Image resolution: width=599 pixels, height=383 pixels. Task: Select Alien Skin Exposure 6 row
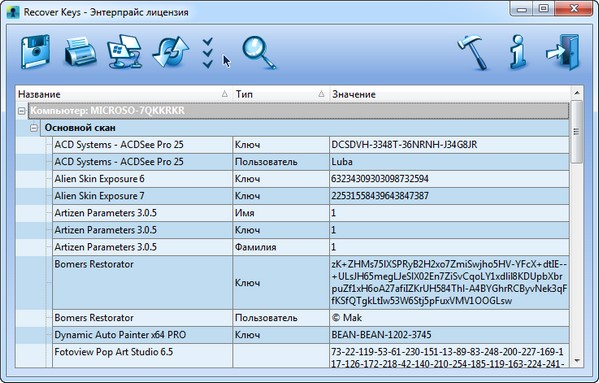(x=292, y=179)
